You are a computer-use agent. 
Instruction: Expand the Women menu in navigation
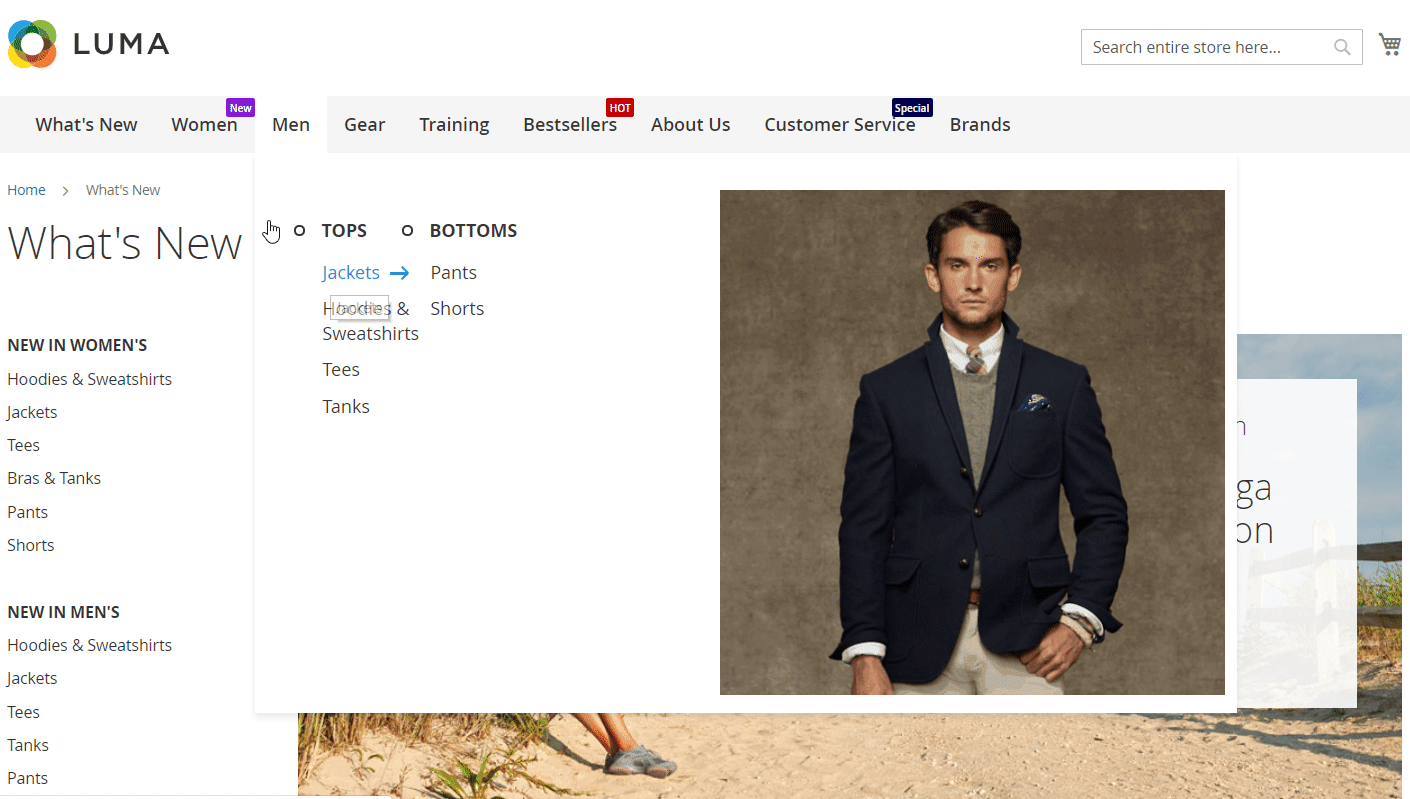[204, 125]
